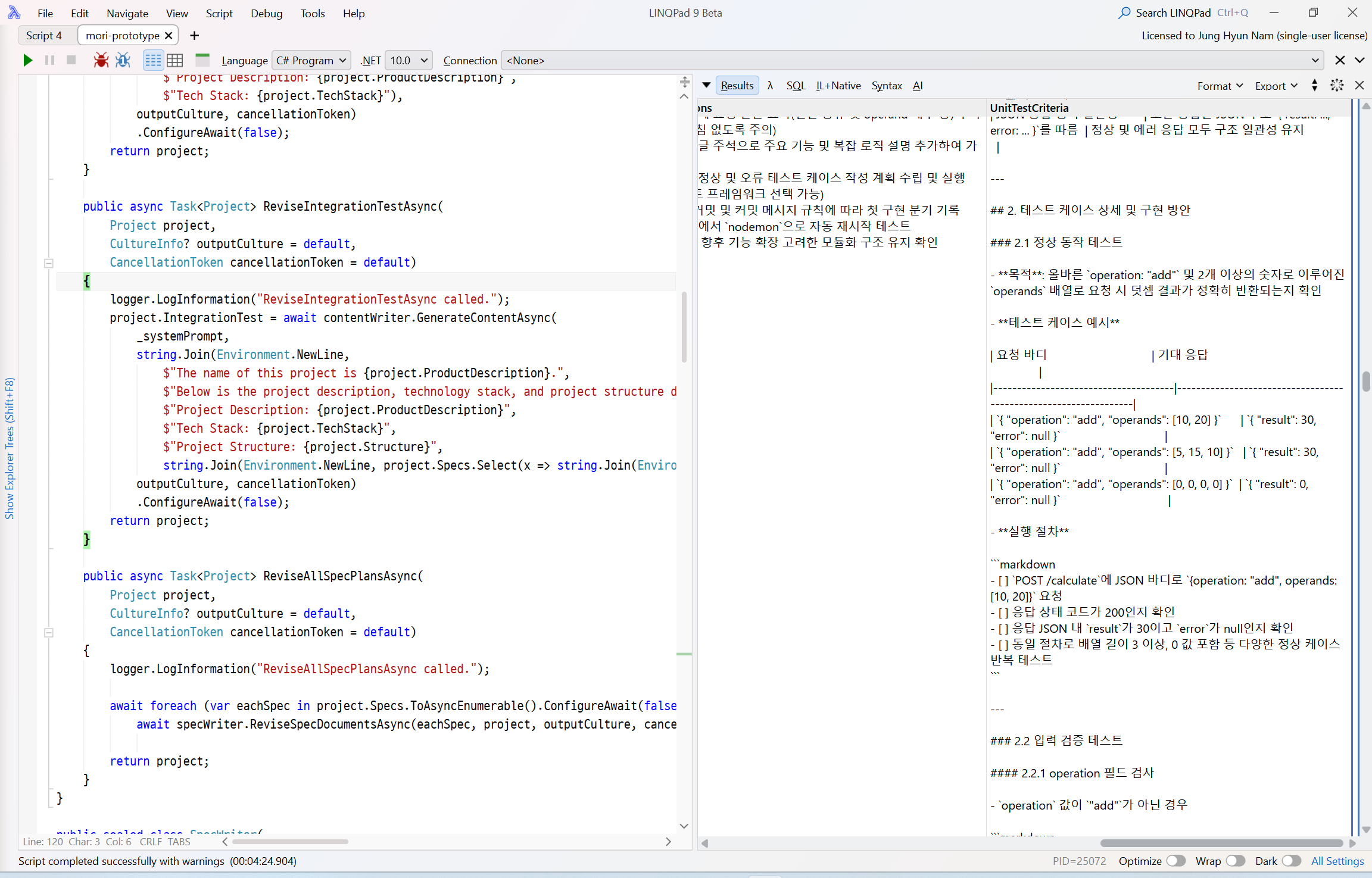The image size is (1372, 878).
Task: Select the Syntax tab
Action: (887, 86)
